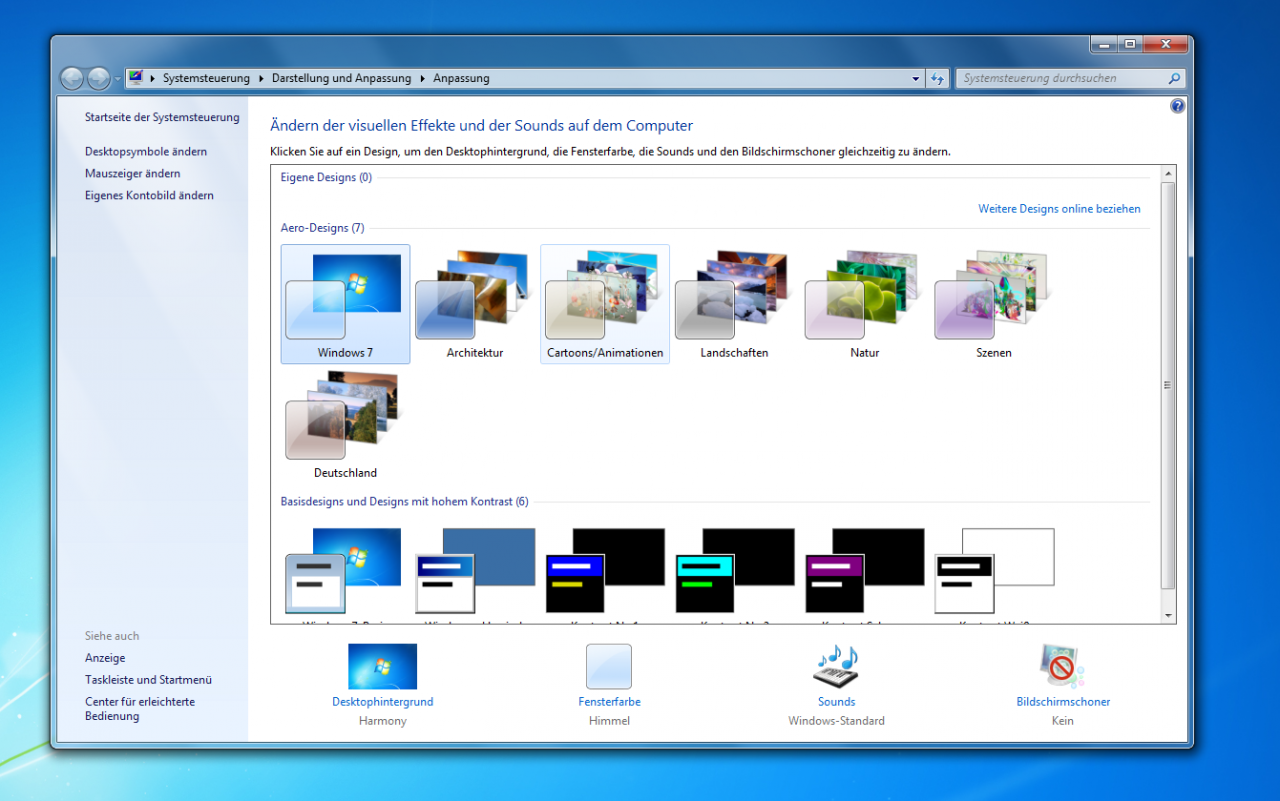The height and width of the screenshot is (801, 1280).
Task: Click the back navigation arrow
Action: coord(72,78)
